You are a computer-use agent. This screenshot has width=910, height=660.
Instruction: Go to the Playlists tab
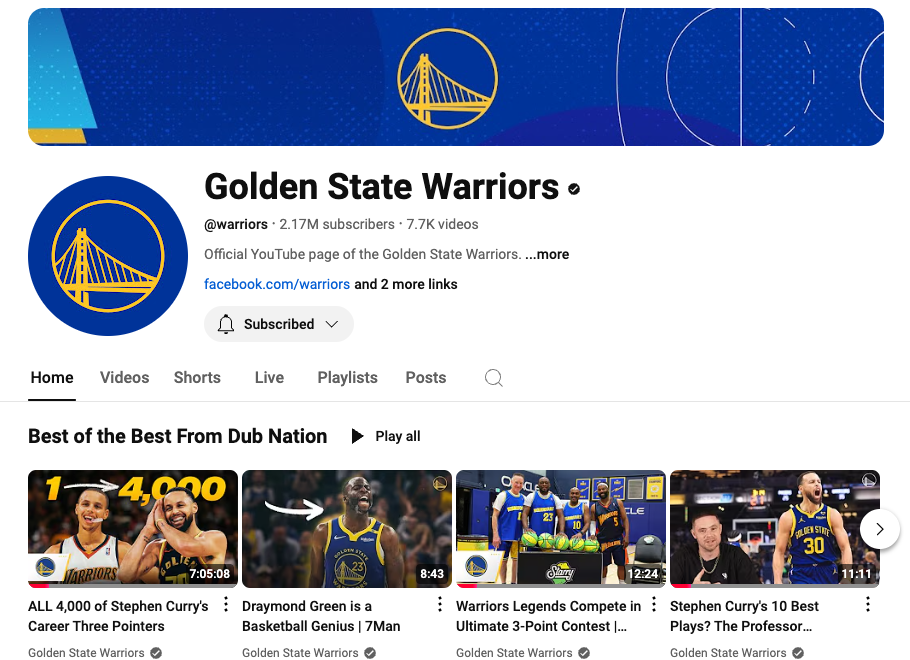347,378
